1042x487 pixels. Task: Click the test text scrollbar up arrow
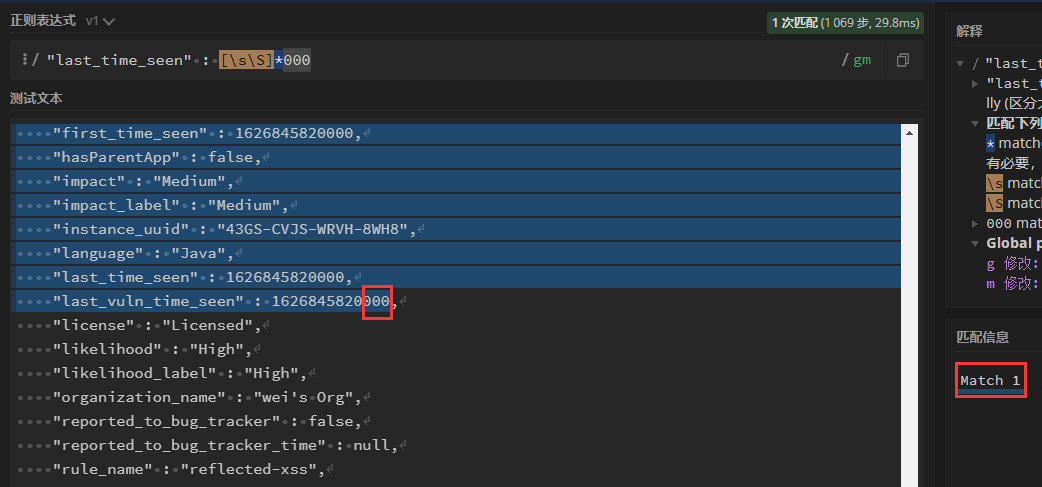coord(908,132)
